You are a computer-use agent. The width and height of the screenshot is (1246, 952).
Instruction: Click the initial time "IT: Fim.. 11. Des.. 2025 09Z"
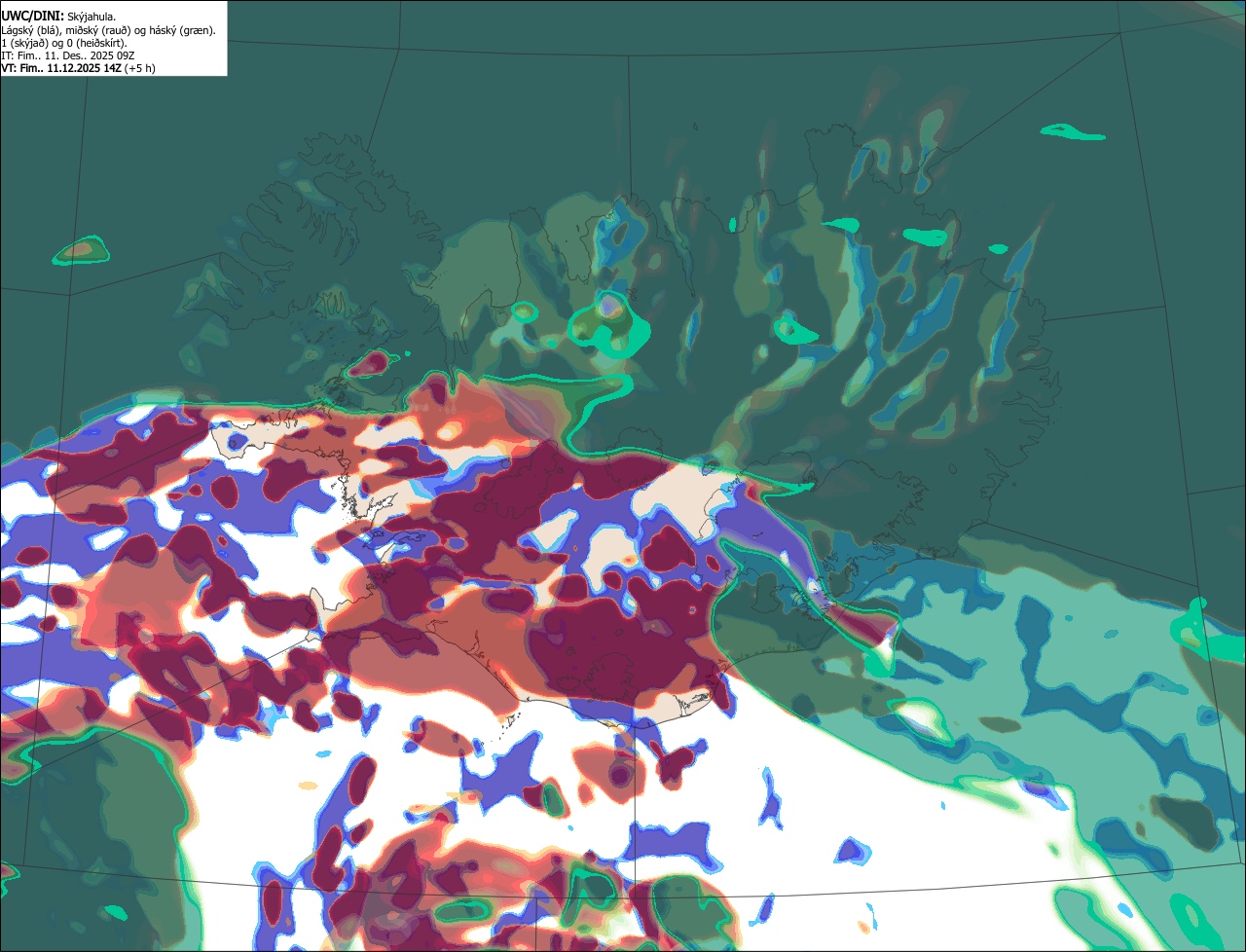coord(70,55)
